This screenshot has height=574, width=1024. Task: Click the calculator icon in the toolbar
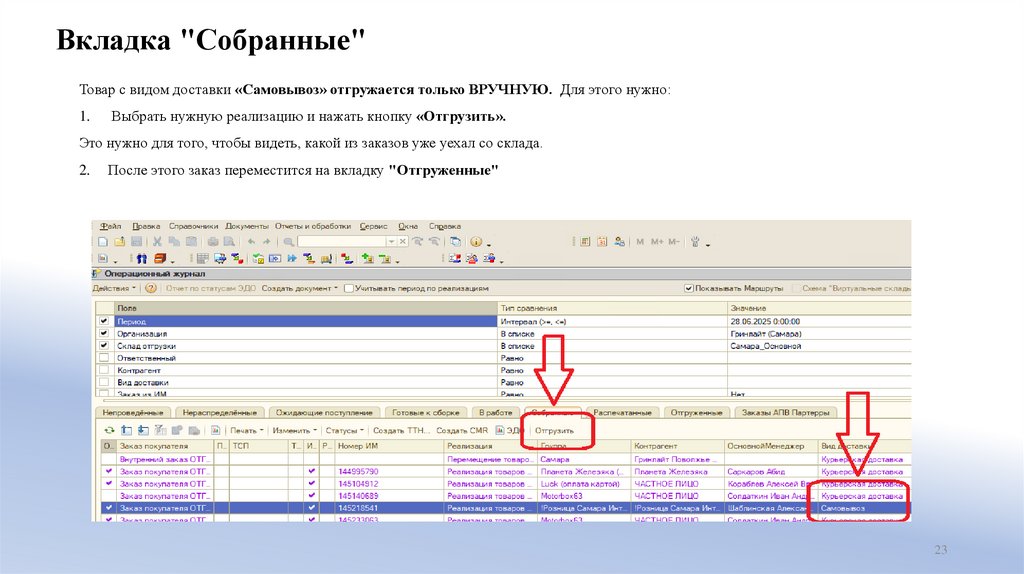[x=586, y=242]
